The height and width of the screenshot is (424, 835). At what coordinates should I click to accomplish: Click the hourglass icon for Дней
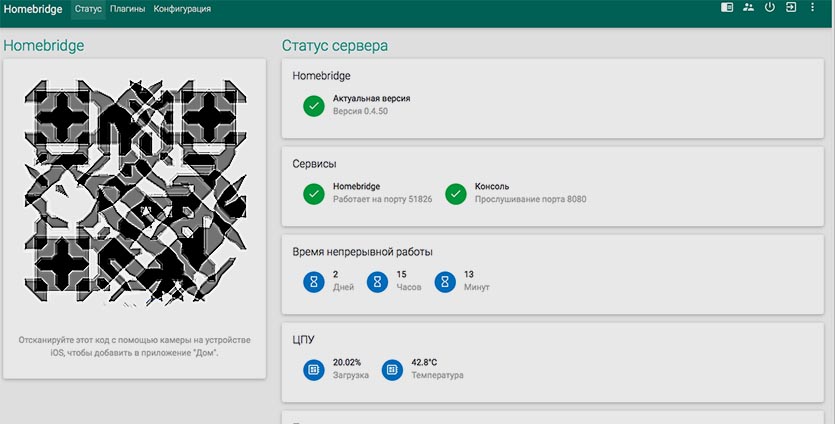(x=314, y=281)
